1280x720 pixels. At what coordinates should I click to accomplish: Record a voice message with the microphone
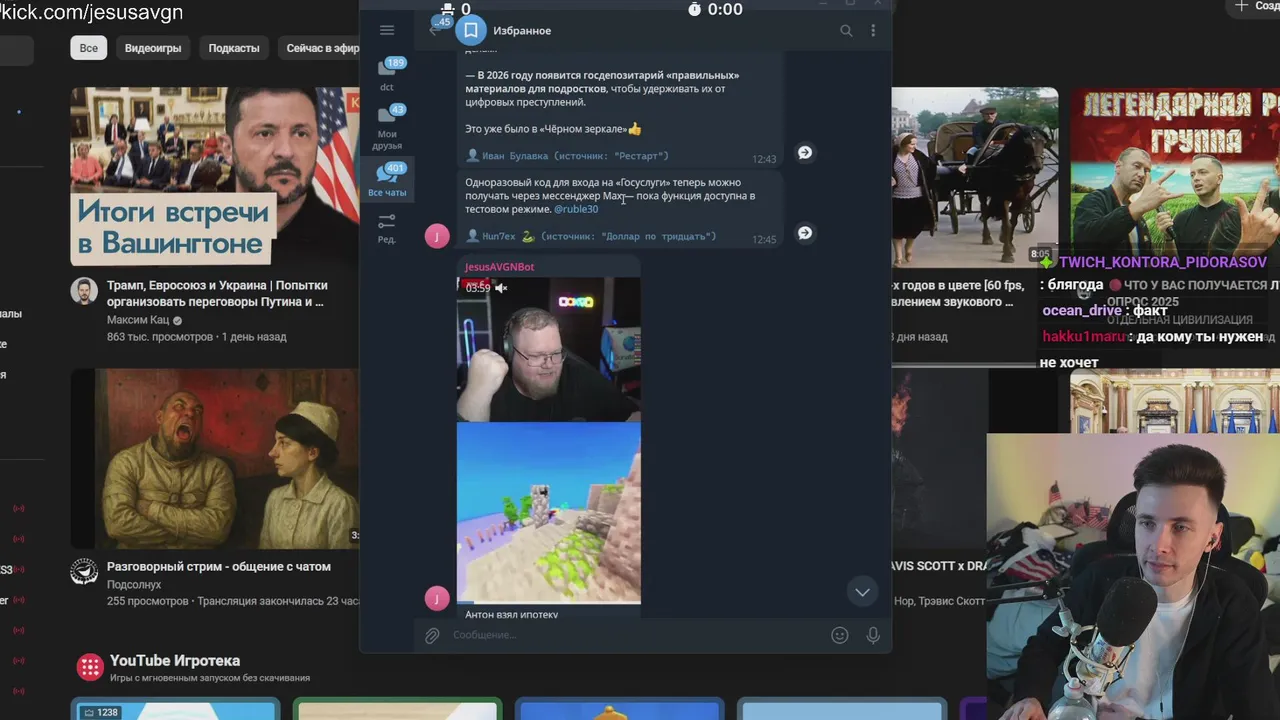[873, 635]
